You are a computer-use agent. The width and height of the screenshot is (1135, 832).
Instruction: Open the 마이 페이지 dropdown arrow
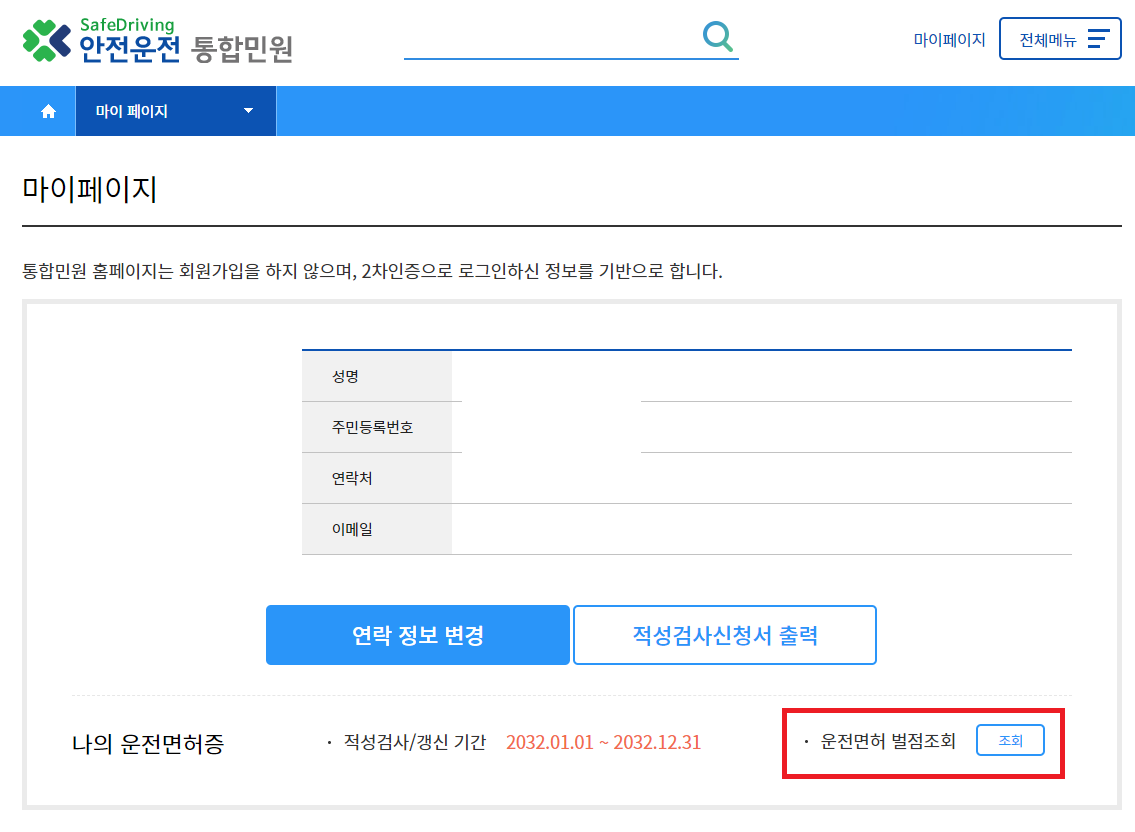pyautogui.click(x=247, y=111)
